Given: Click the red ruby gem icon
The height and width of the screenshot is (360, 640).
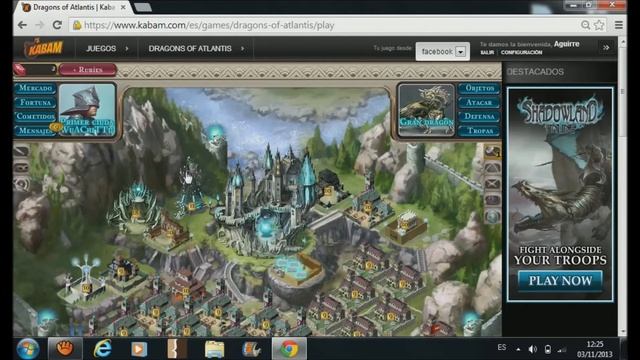Looking at the screenshot, I should [x=19, y=69].
